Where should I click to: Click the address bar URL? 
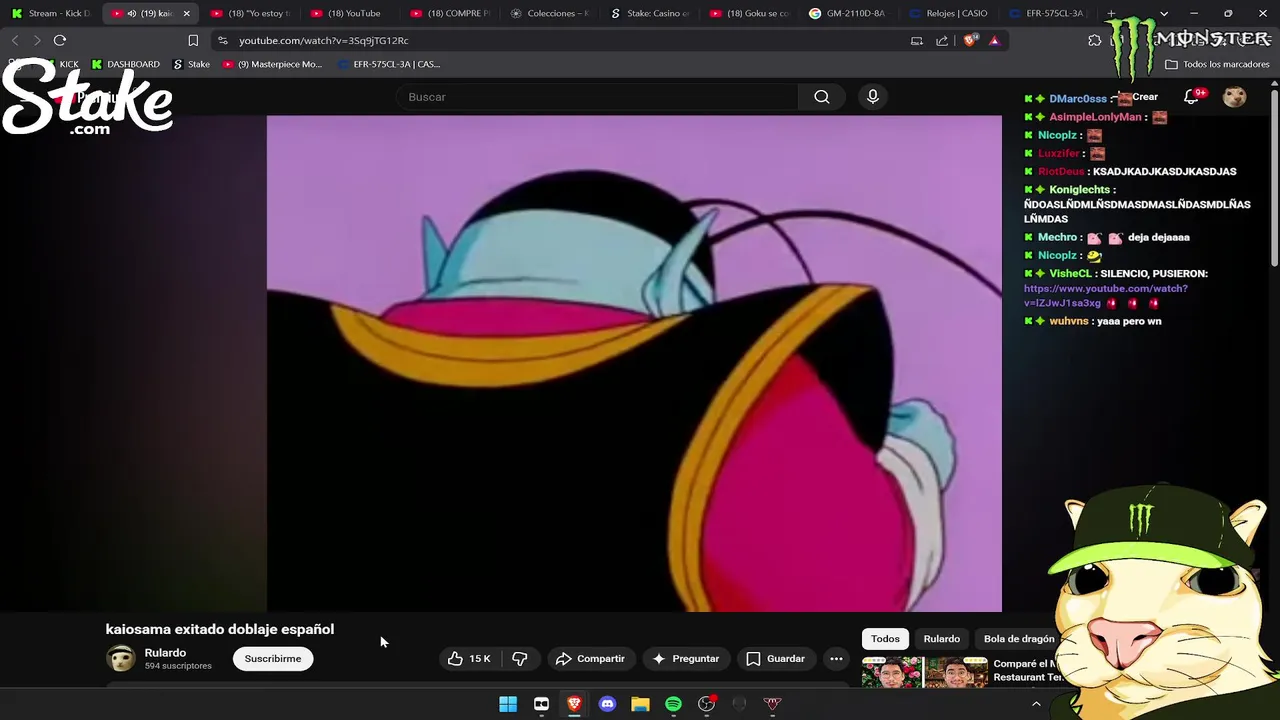[x=323, y=41]
